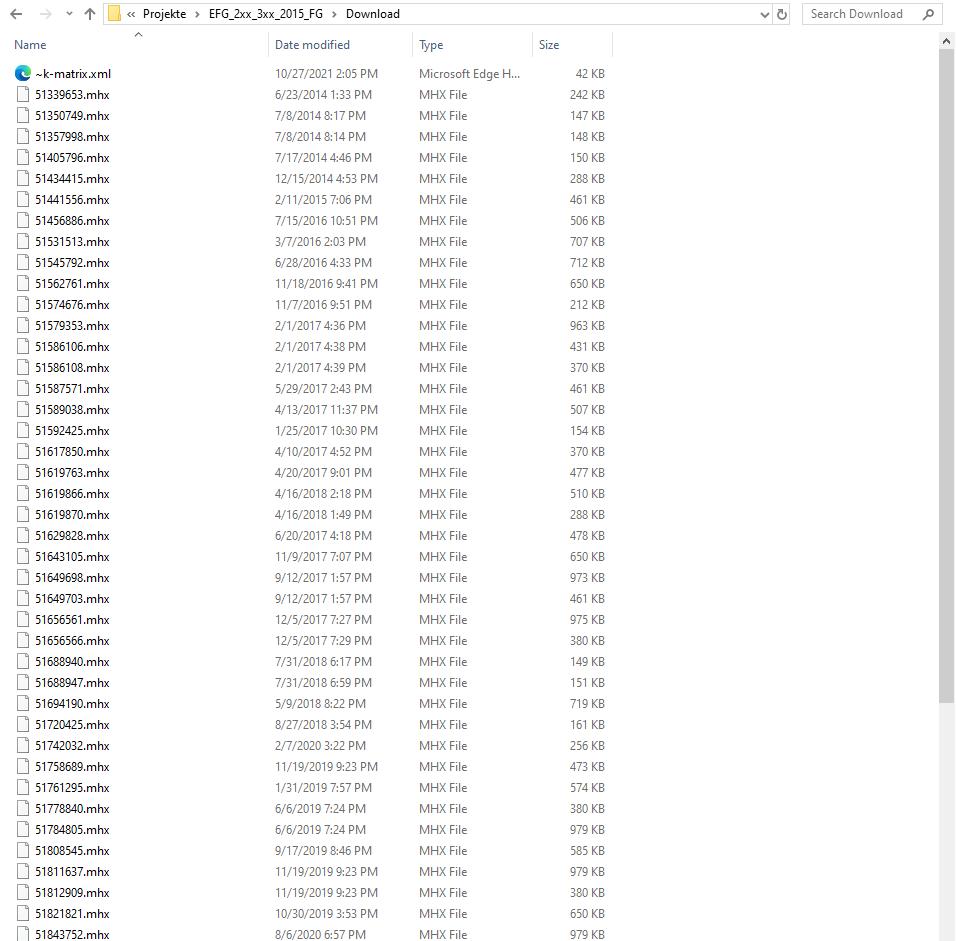Go back with the Back arrow
956x941 pixels.
click(x=16, y=14)
